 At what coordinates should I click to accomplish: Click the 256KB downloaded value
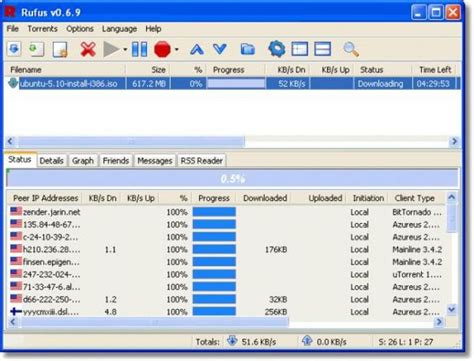coord(276,312)
